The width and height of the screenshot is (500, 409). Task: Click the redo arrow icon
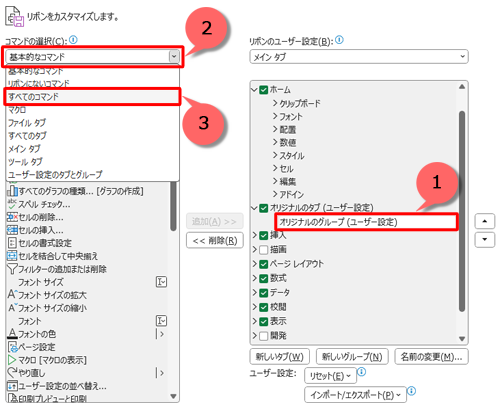[12, 373]
